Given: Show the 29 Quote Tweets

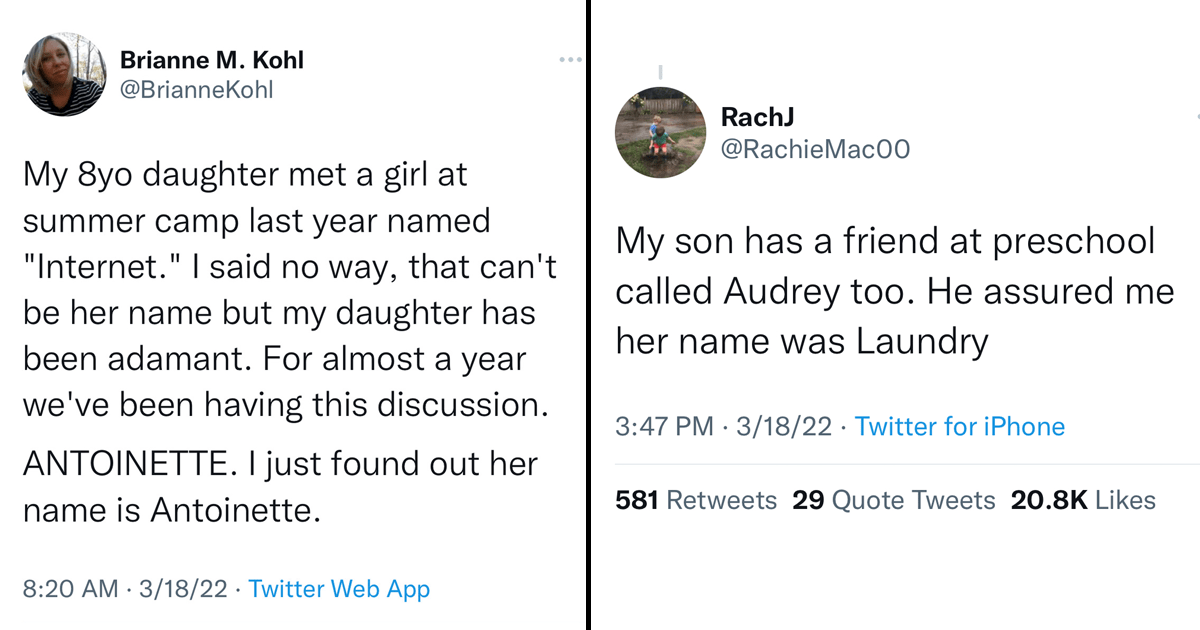Looking at the screenshot, I should (x=893, y=500).
